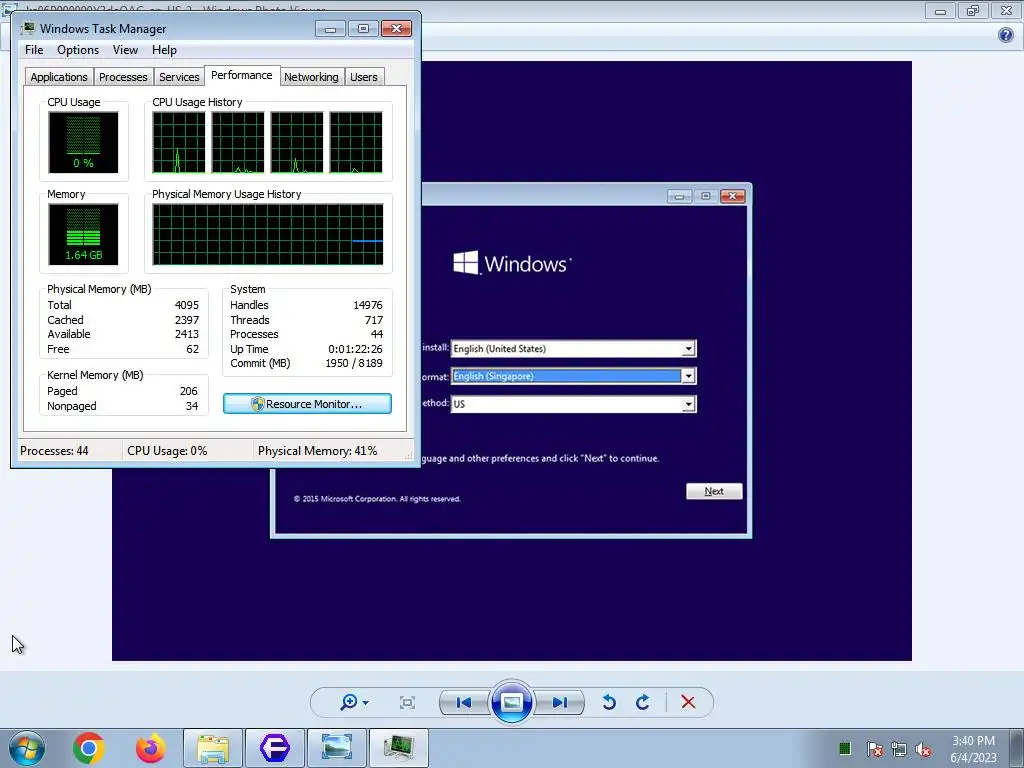Open the purple F app taskbar icon
The height and width of the screenshot is (768, 1024).
(x=275, y=748)
